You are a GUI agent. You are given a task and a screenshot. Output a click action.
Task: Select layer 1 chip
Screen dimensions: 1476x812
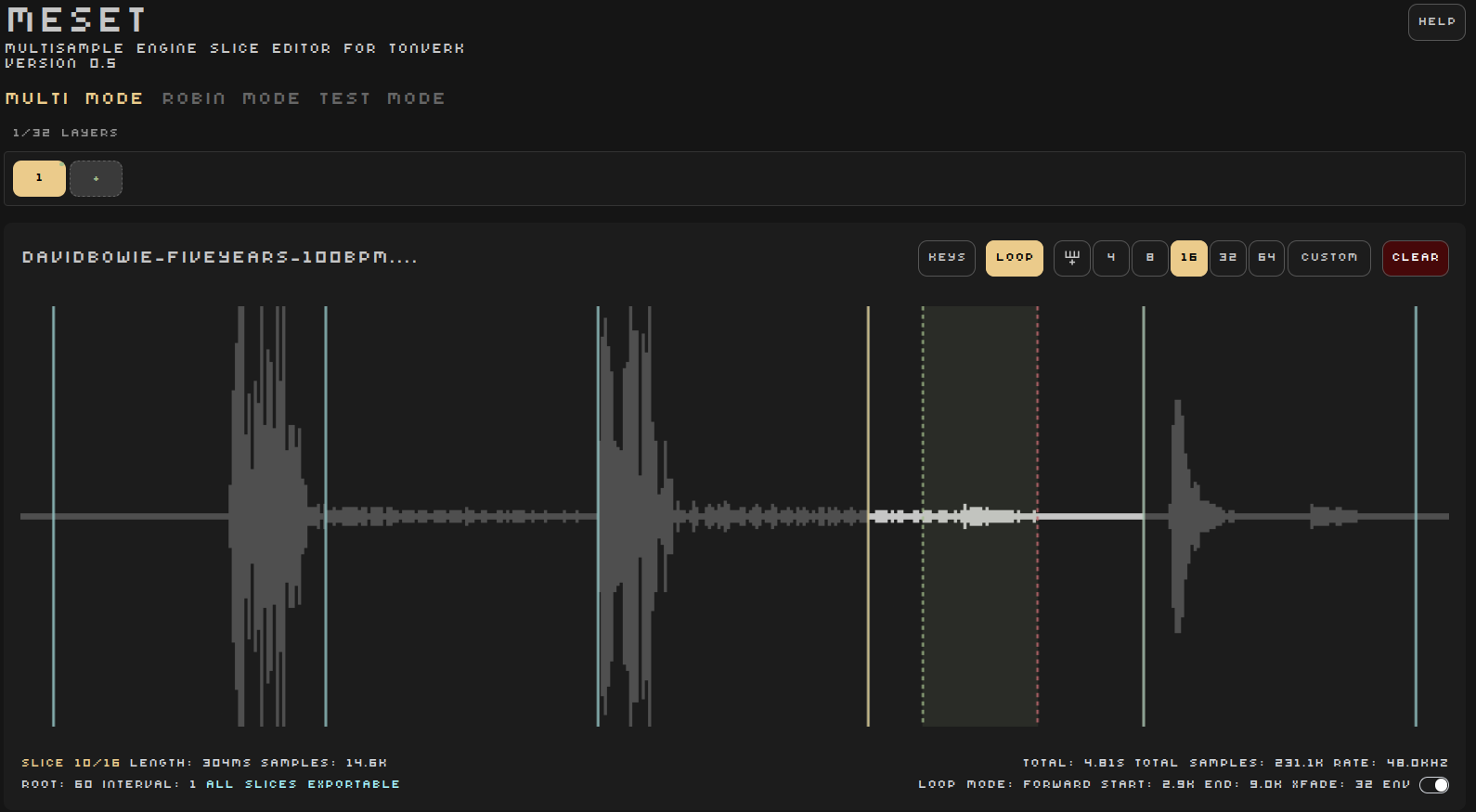[39, 178]
